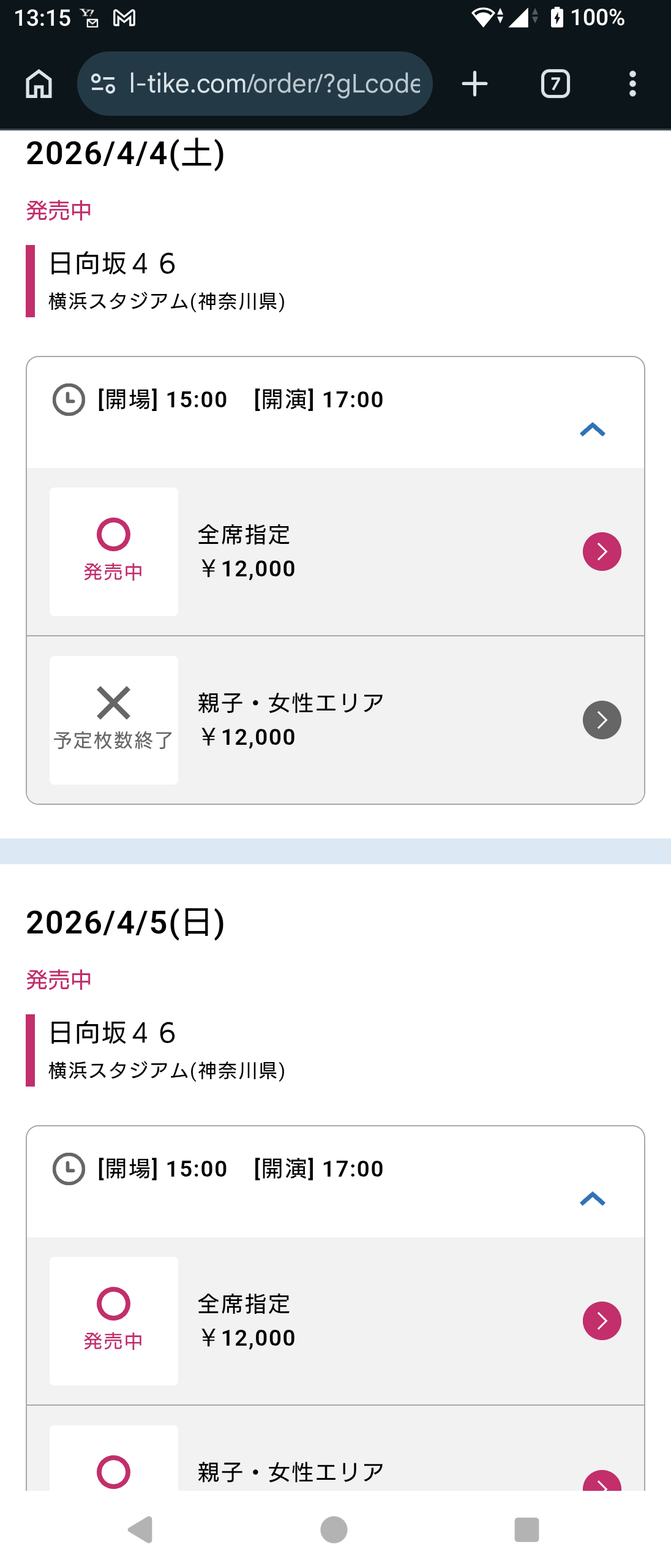Open a new tab with plus icon
Screen dimensions: 671x1568
[x=474, y=84]
